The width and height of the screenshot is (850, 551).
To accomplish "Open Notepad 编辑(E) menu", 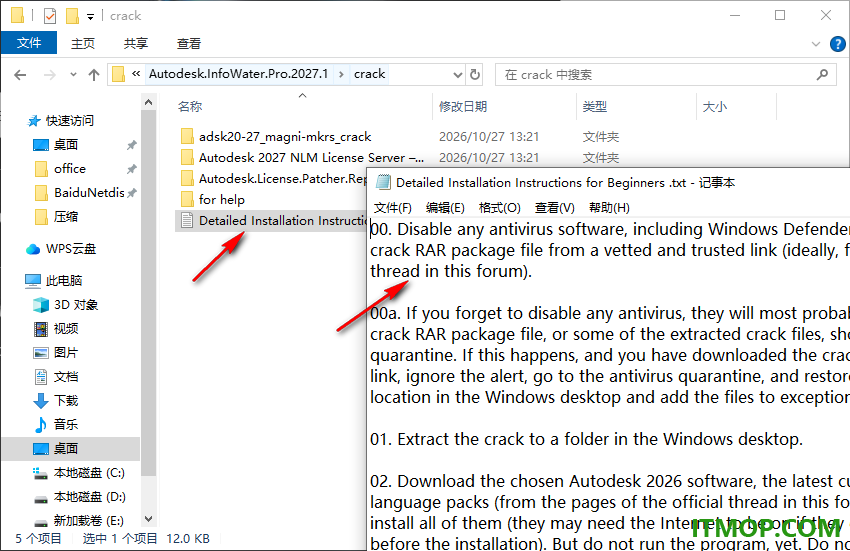I will click(x=445, y=208).
